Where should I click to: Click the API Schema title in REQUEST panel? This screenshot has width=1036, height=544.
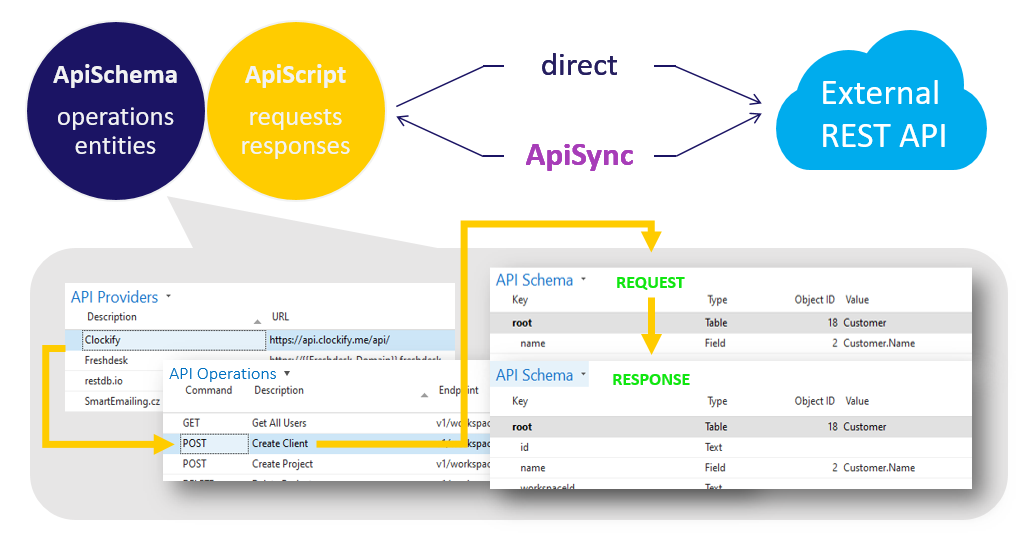[535, 280]
